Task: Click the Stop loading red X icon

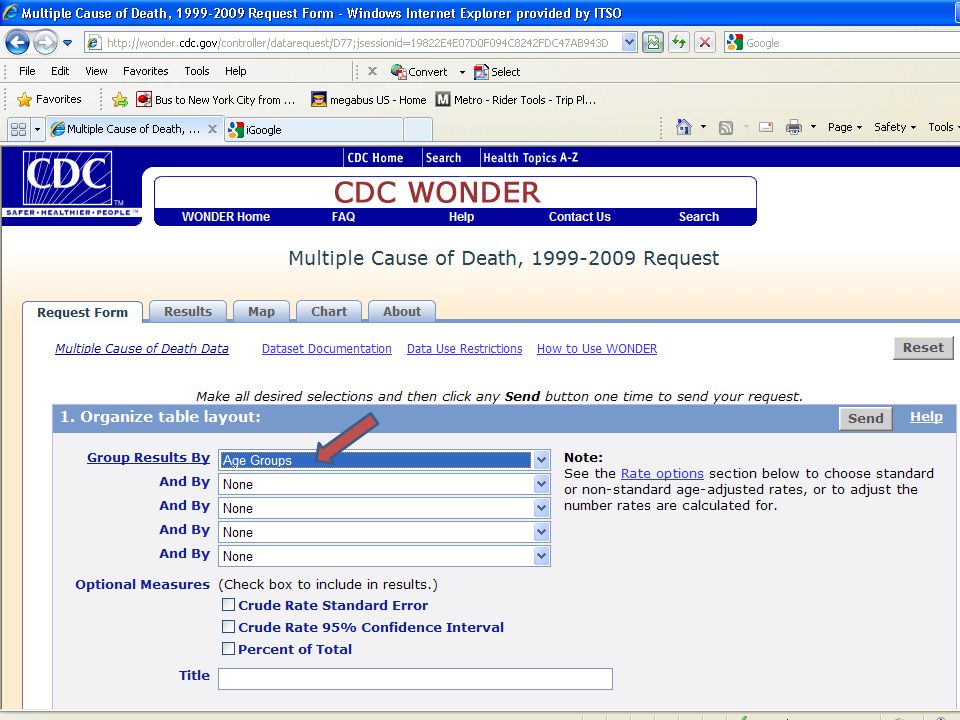Action: (x=705, y=42)
